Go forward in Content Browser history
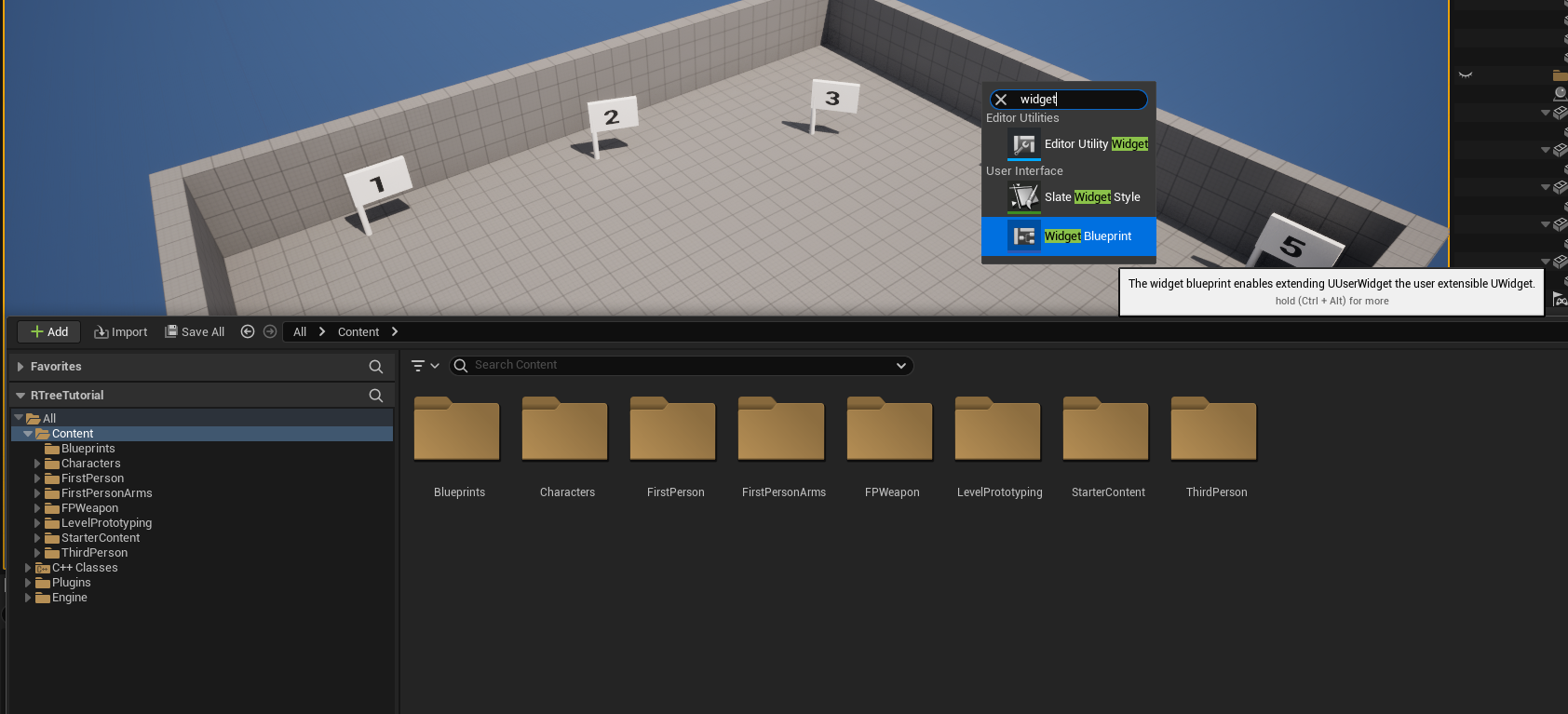This screenshot has height=714, width=1568. coord(270,331)
